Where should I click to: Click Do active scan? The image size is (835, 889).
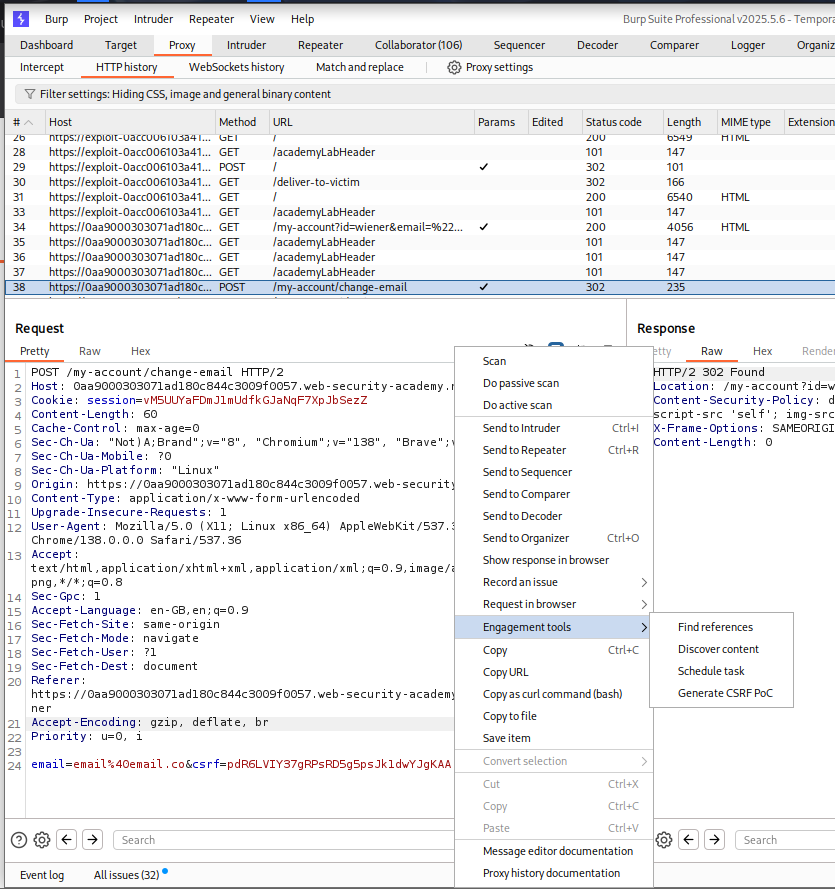pyautogui.click(x=554, y=405)
